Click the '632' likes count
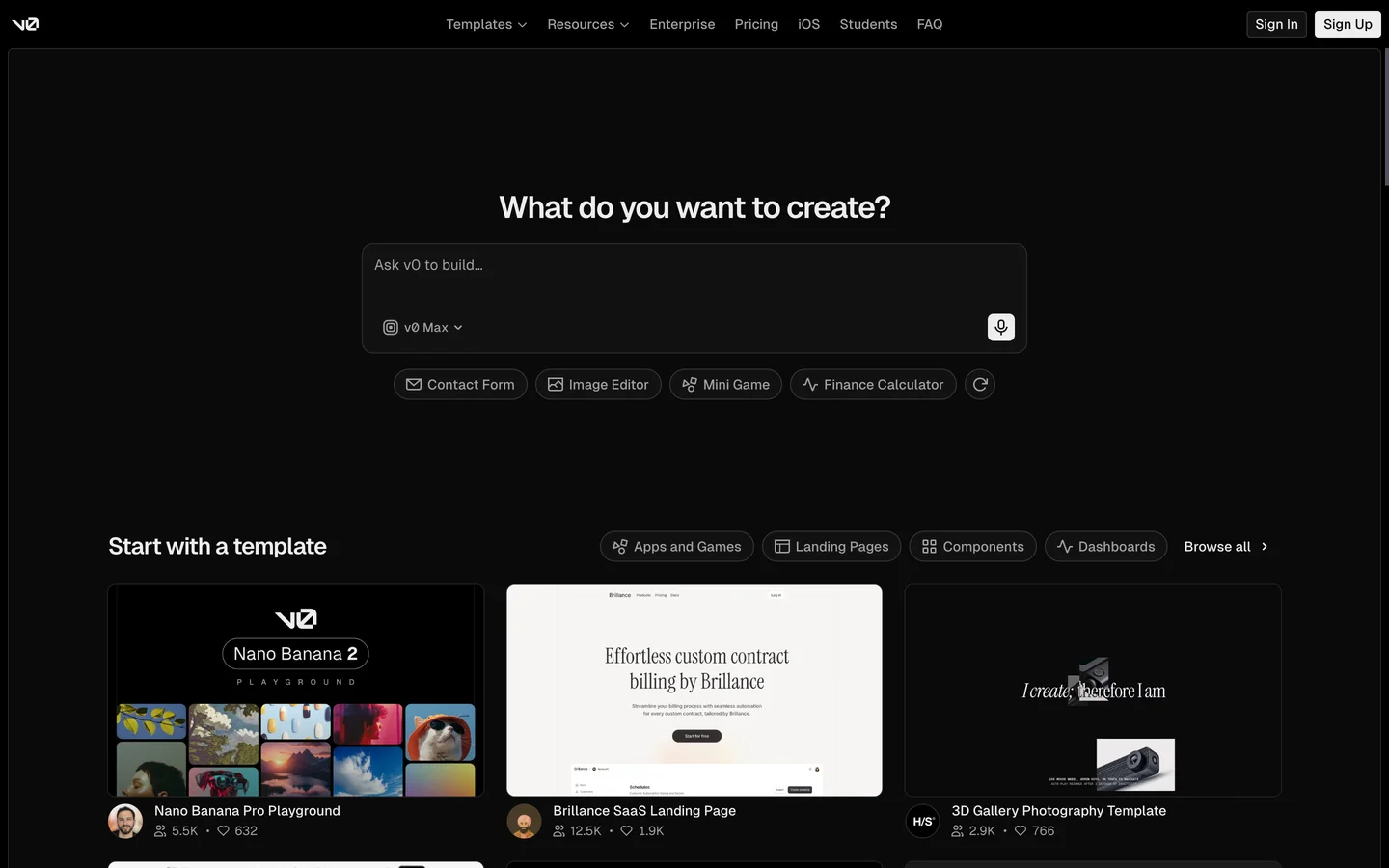 click(x=246, y=831)
